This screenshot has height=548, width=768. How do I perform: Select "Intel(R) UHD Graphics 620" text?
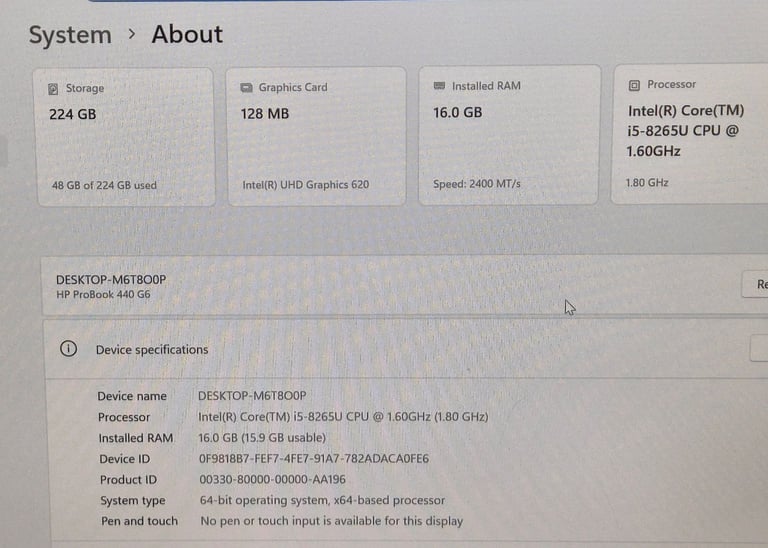click(x=306, y=185)
